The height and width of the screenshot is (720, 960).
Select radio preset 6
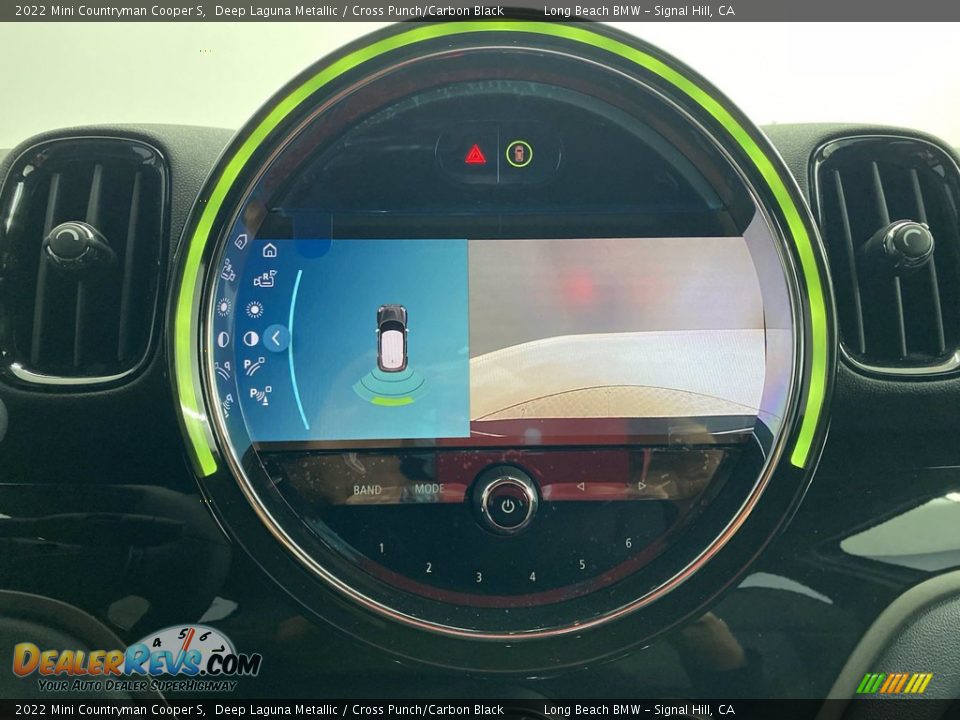point(628,543)
